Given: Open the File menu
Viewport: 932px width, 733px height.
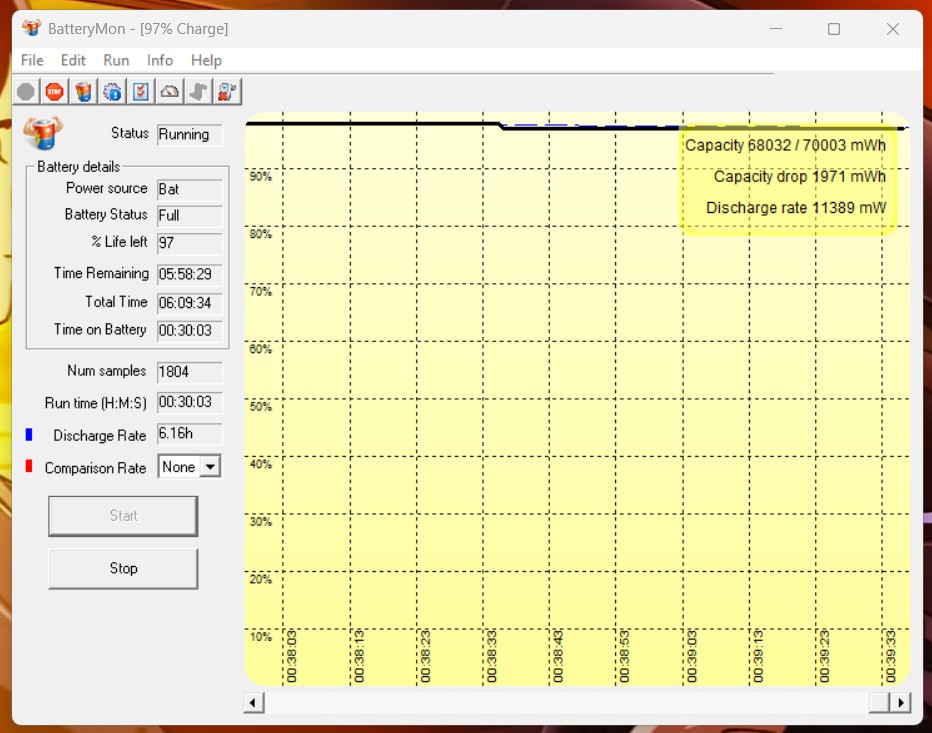Looking at the screenshot, I should (x=32, y=60).
